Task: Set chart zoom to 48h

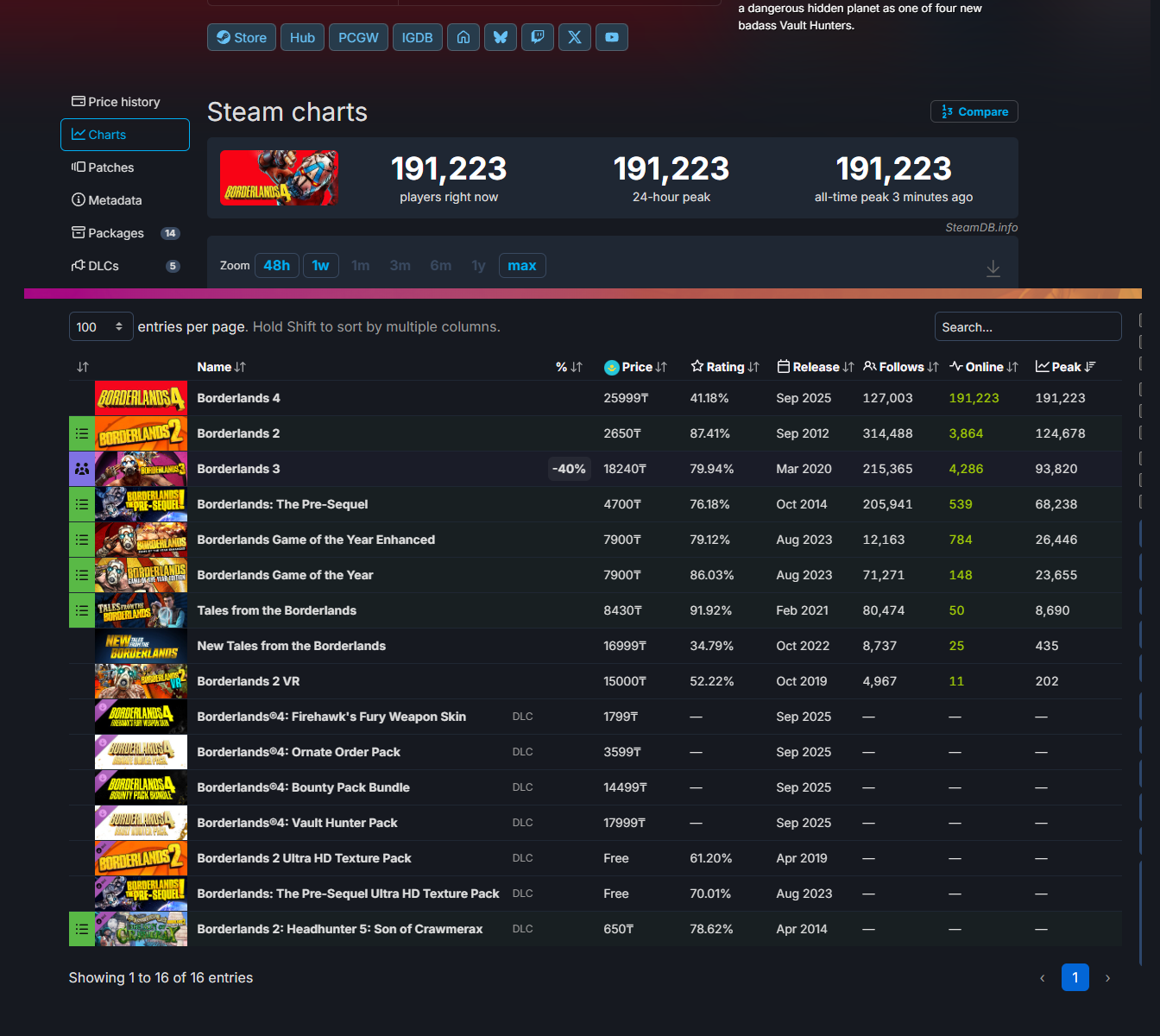Action: (x=277, y=266)
